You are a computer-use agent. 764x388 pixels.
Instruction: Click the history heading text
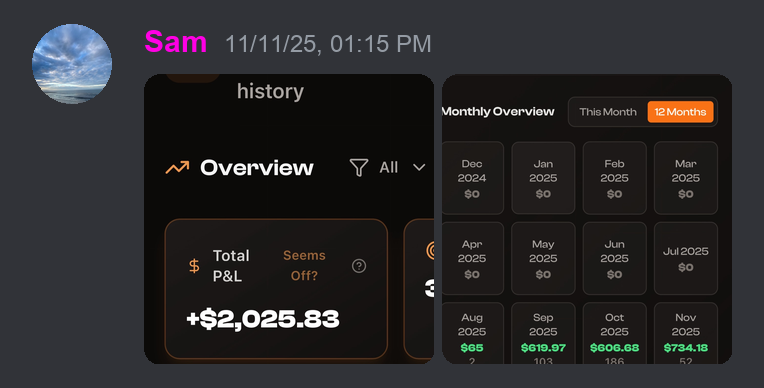point(270,91)
